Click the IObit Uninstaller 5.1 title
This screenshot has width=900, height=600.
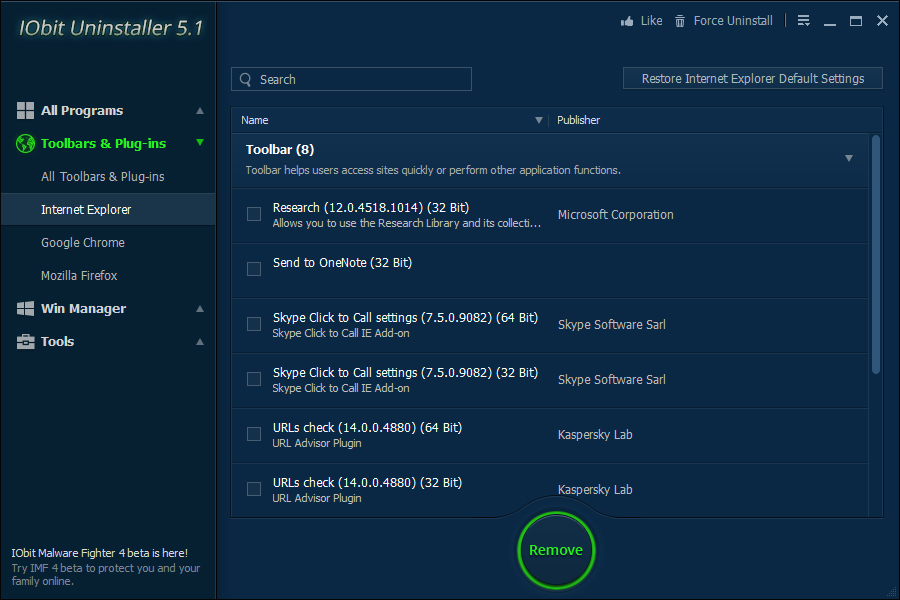[x=111, y=28]
